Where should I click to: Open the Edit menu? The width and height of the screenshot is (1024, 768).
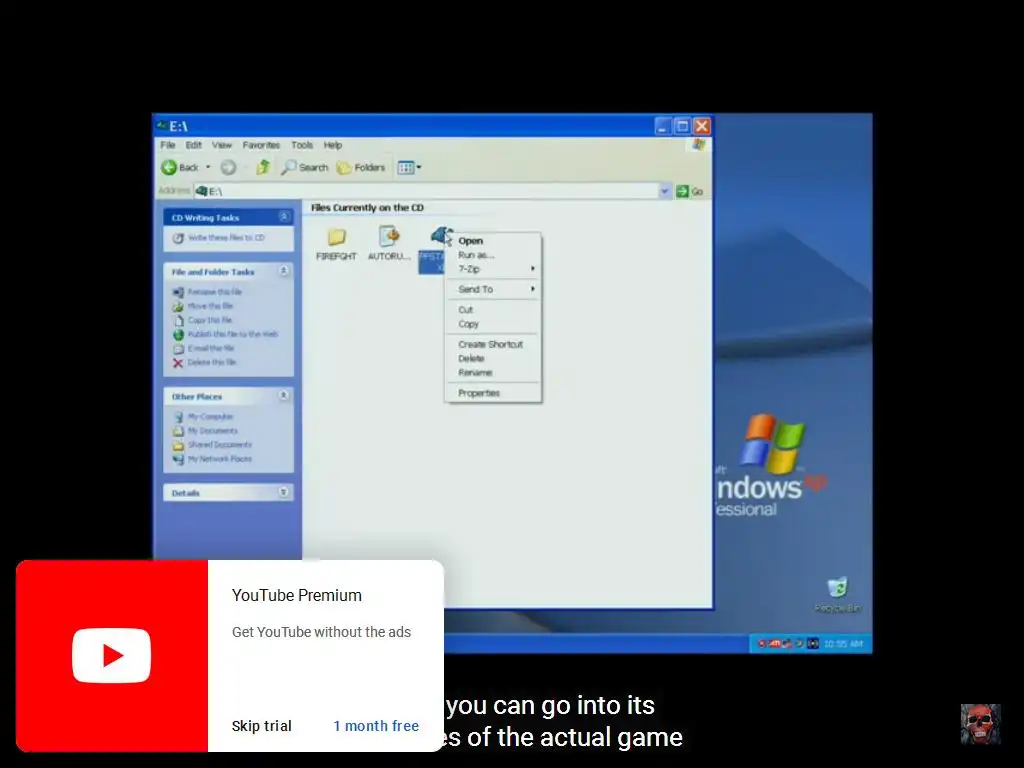pyautogui.click(x=193, y=145)
